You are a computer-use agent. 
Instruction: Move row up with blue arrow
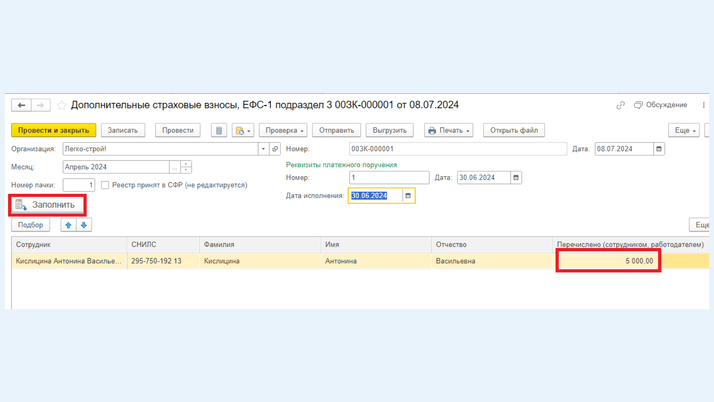point(68,225)
